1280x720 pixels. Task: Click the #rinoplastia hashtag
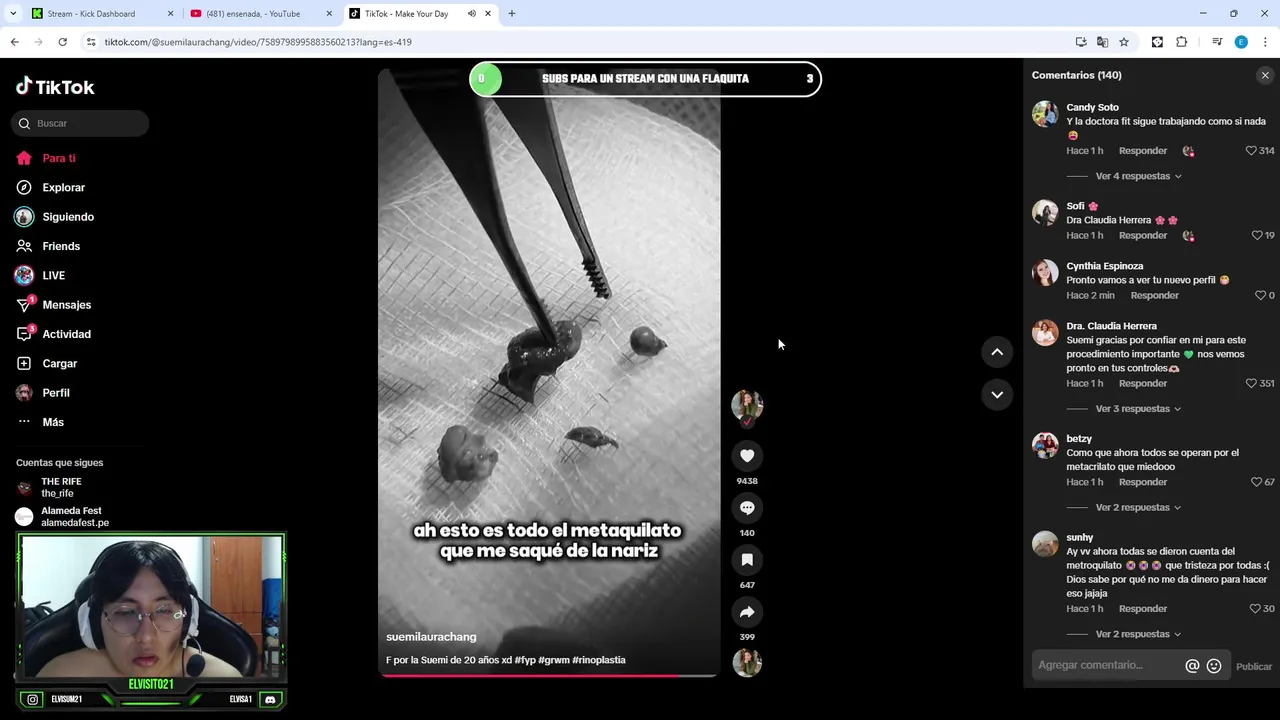coord(599,660)
